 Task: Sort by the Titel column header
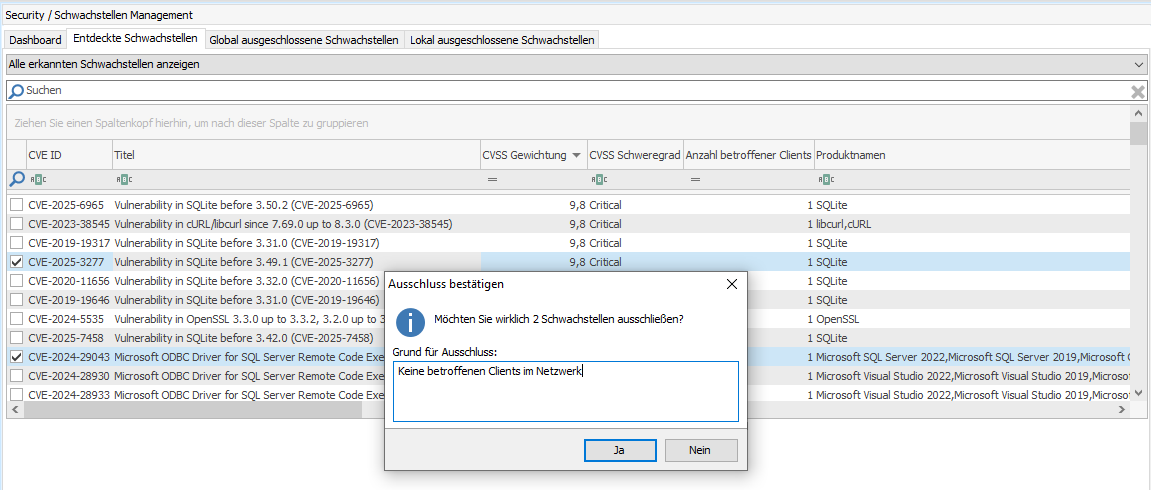[x=296, y=156]
